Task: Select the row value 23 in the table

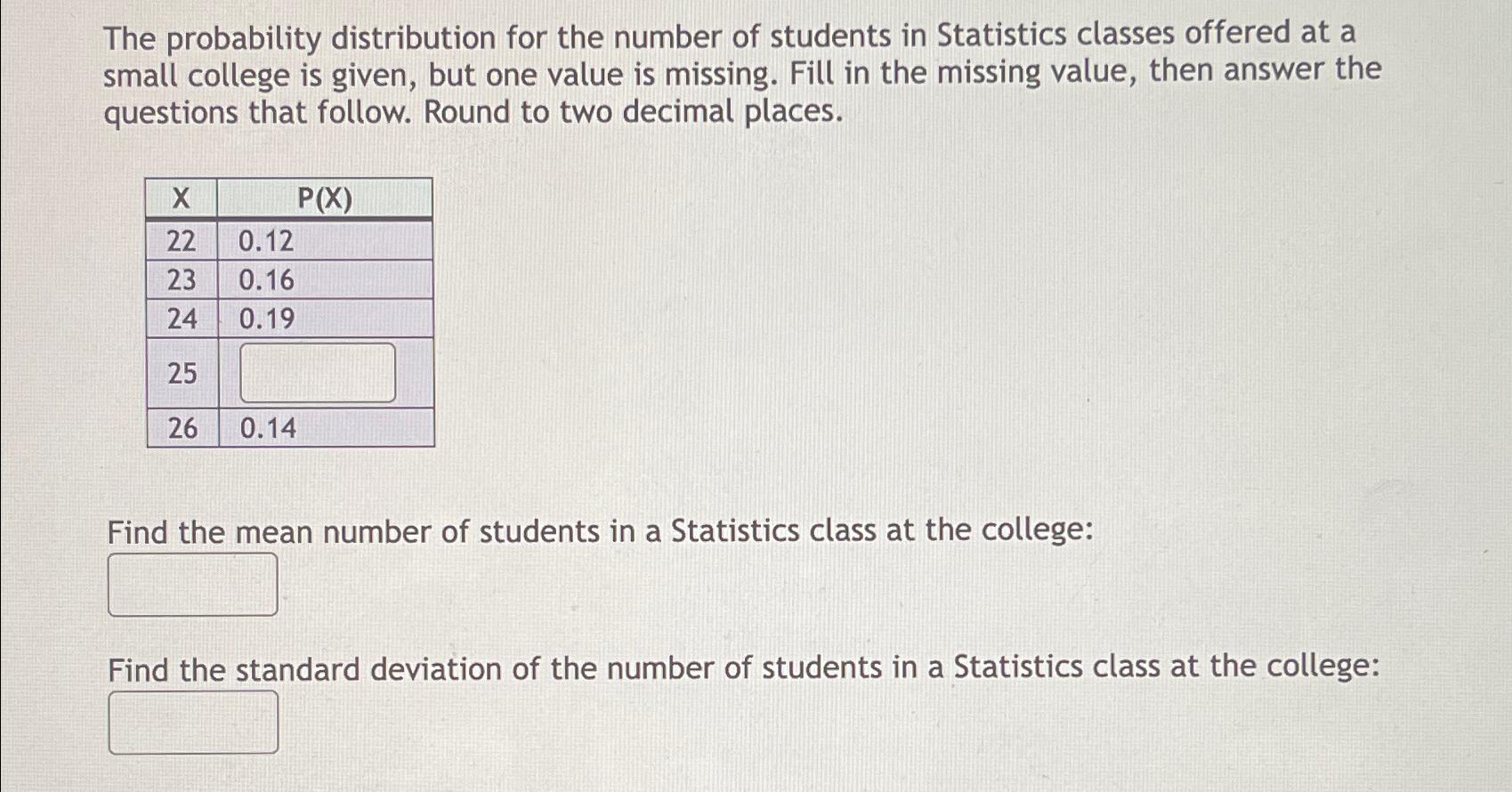Action: [x=182, y=280]
